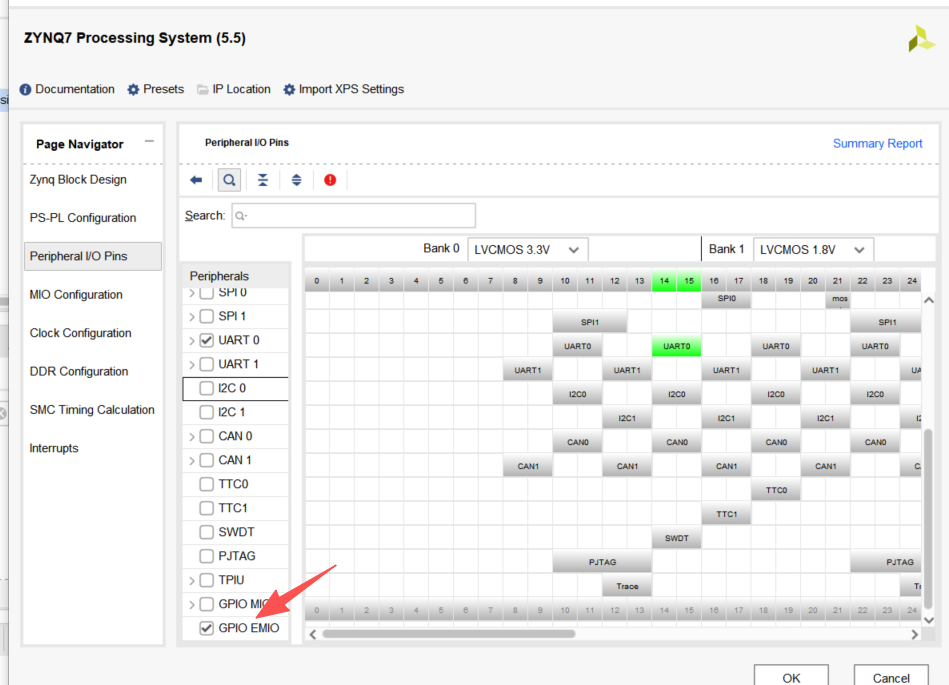Select Peripheral I/O Pins page

coord(93,257)
